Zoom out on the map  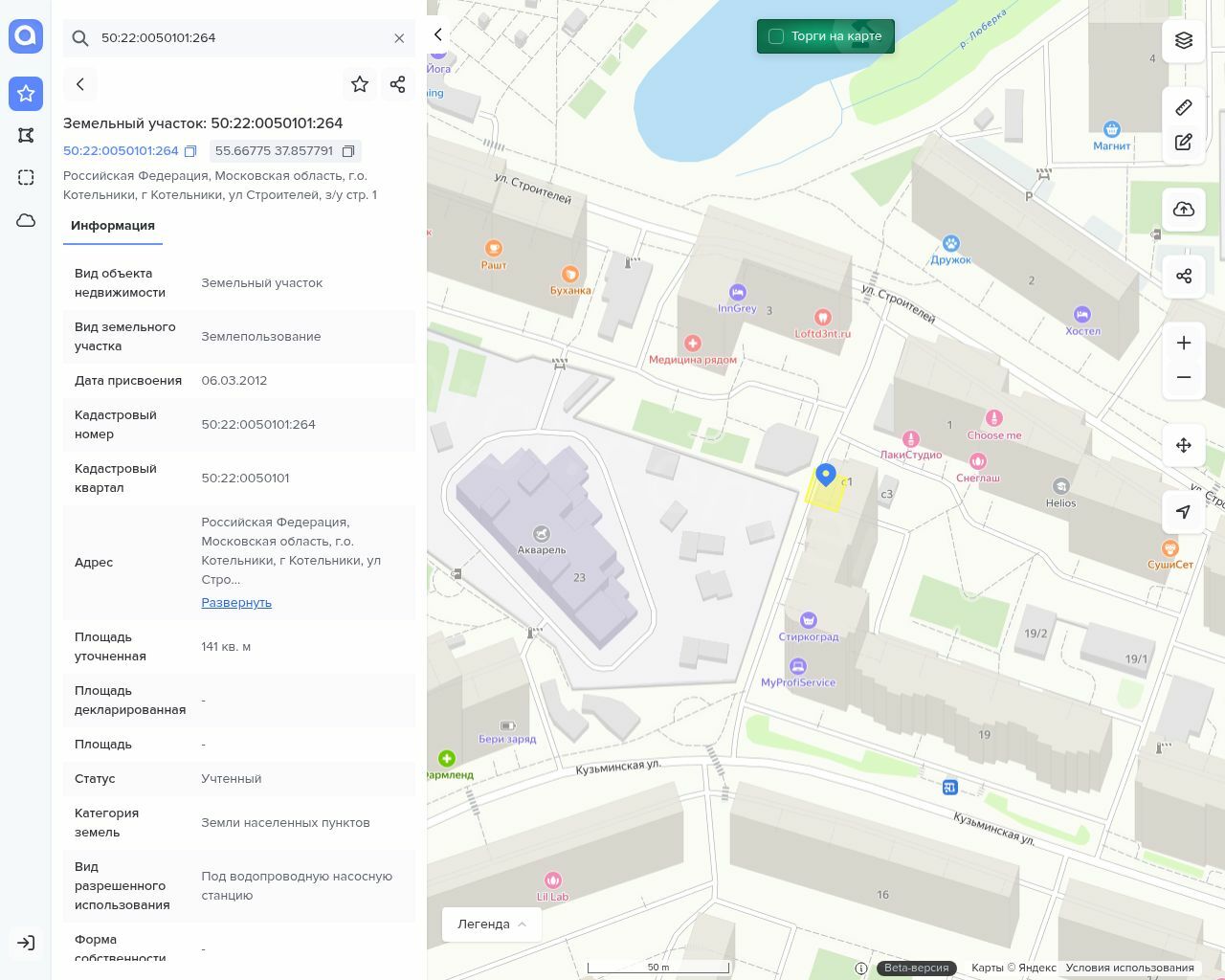tap(1184, 377)
